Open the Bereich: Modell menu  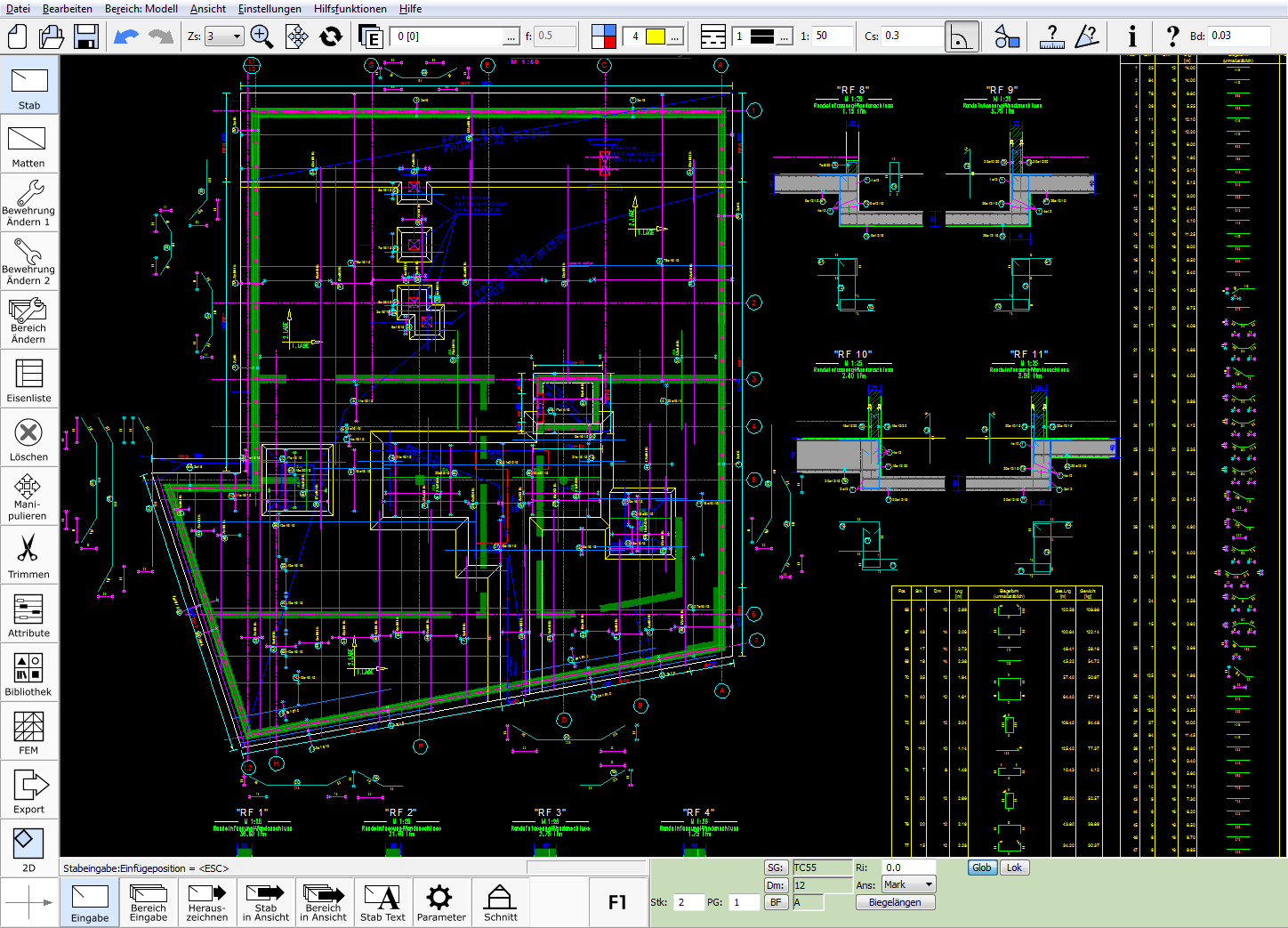coord(141,9)
